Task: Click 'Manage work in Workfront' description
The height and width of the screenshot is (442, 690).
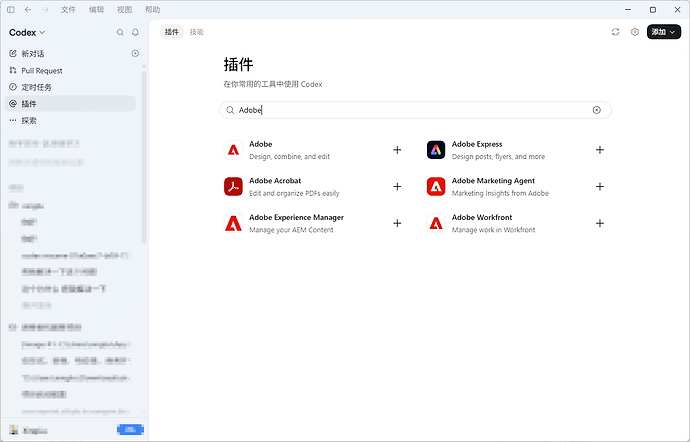Action: click(494, 230)
